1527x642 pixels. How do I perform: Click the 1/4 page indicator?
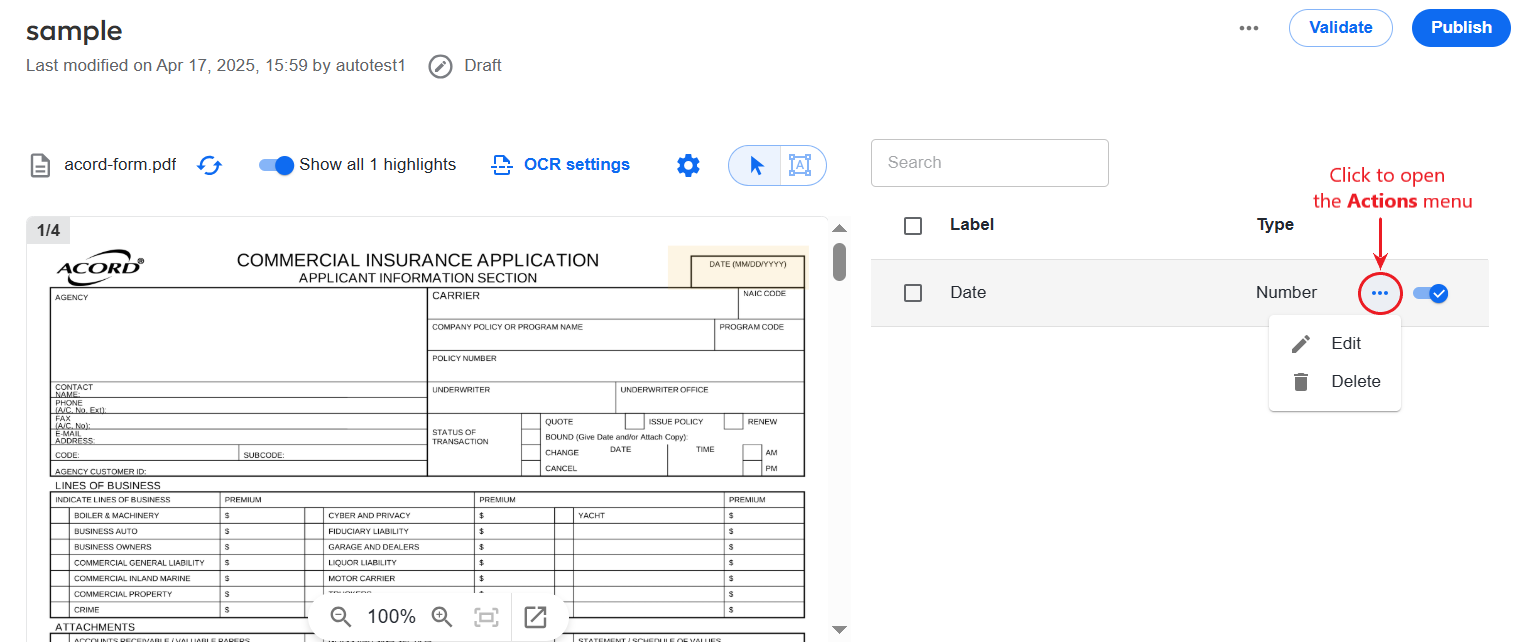click(48, 231)
